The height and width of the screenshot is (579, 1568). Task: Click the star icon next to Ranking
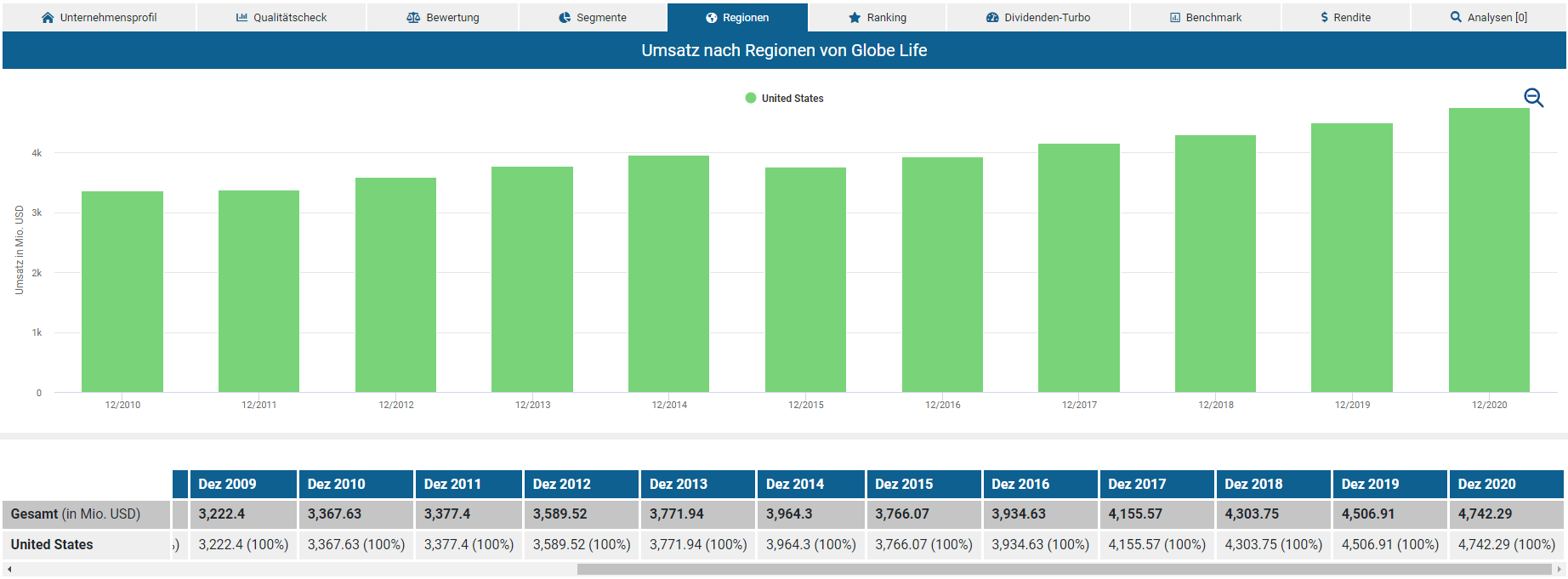pyautogui.click(x=855, y=18)
